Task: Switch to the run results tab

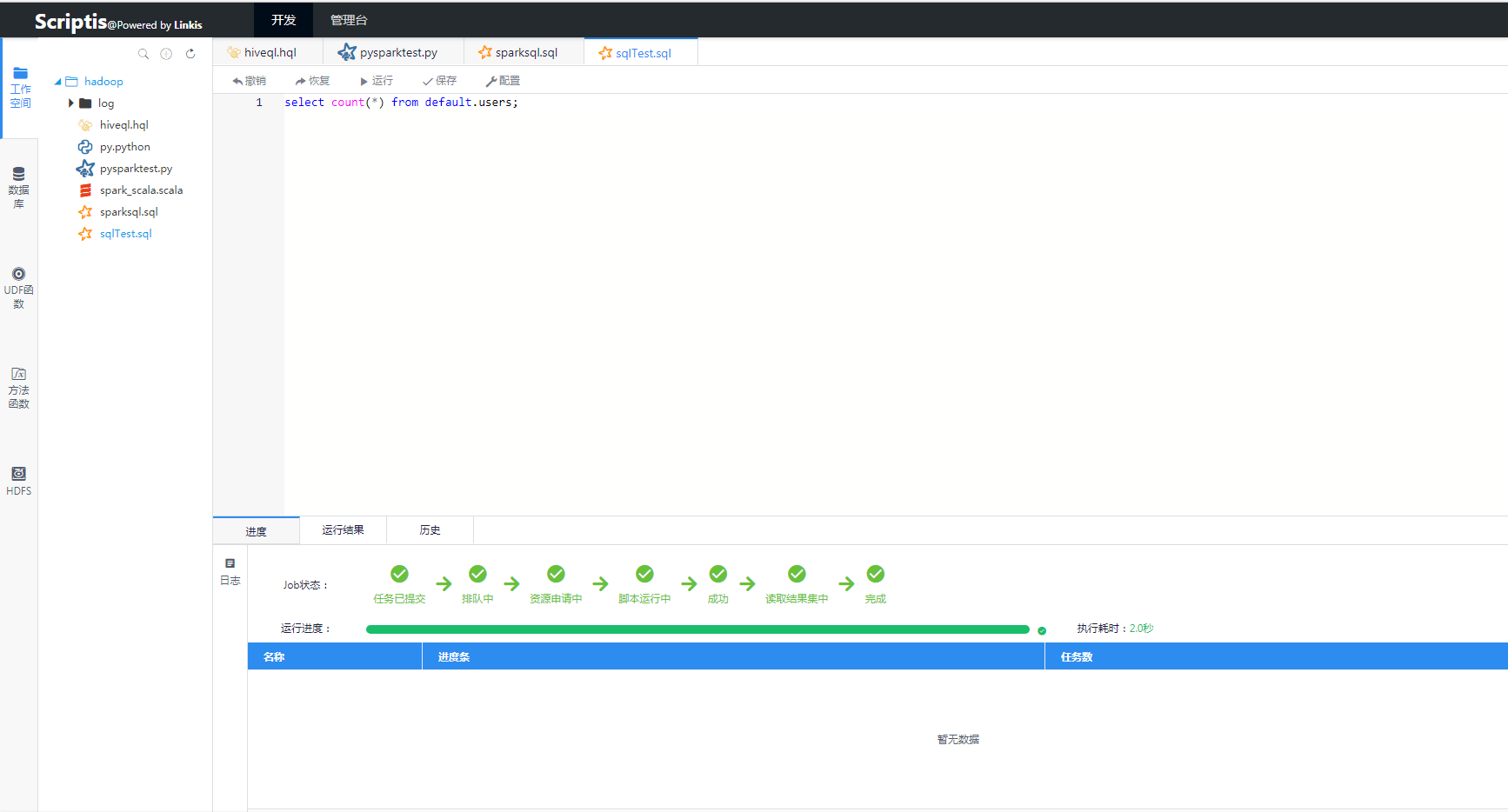Action: [x=343, y=530]
